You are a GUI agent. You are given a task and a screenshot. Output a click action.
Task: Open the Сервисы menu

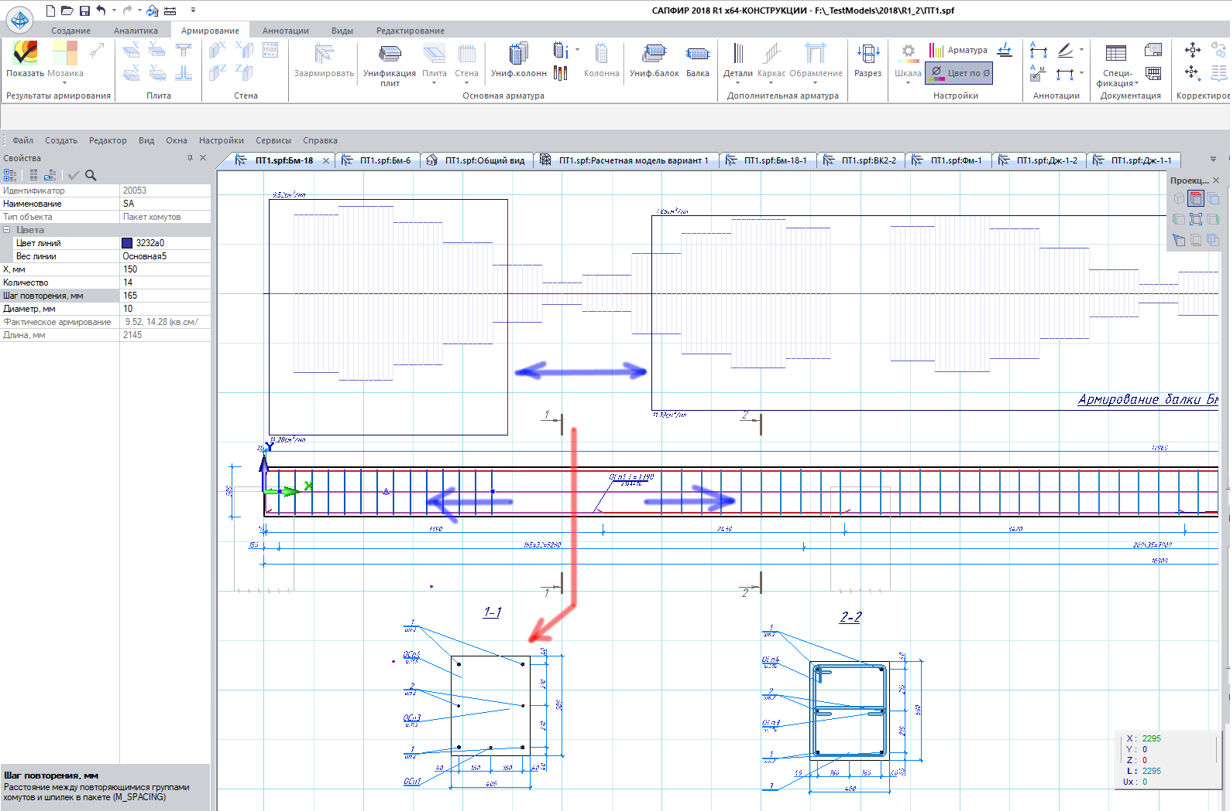click(273, 141)
